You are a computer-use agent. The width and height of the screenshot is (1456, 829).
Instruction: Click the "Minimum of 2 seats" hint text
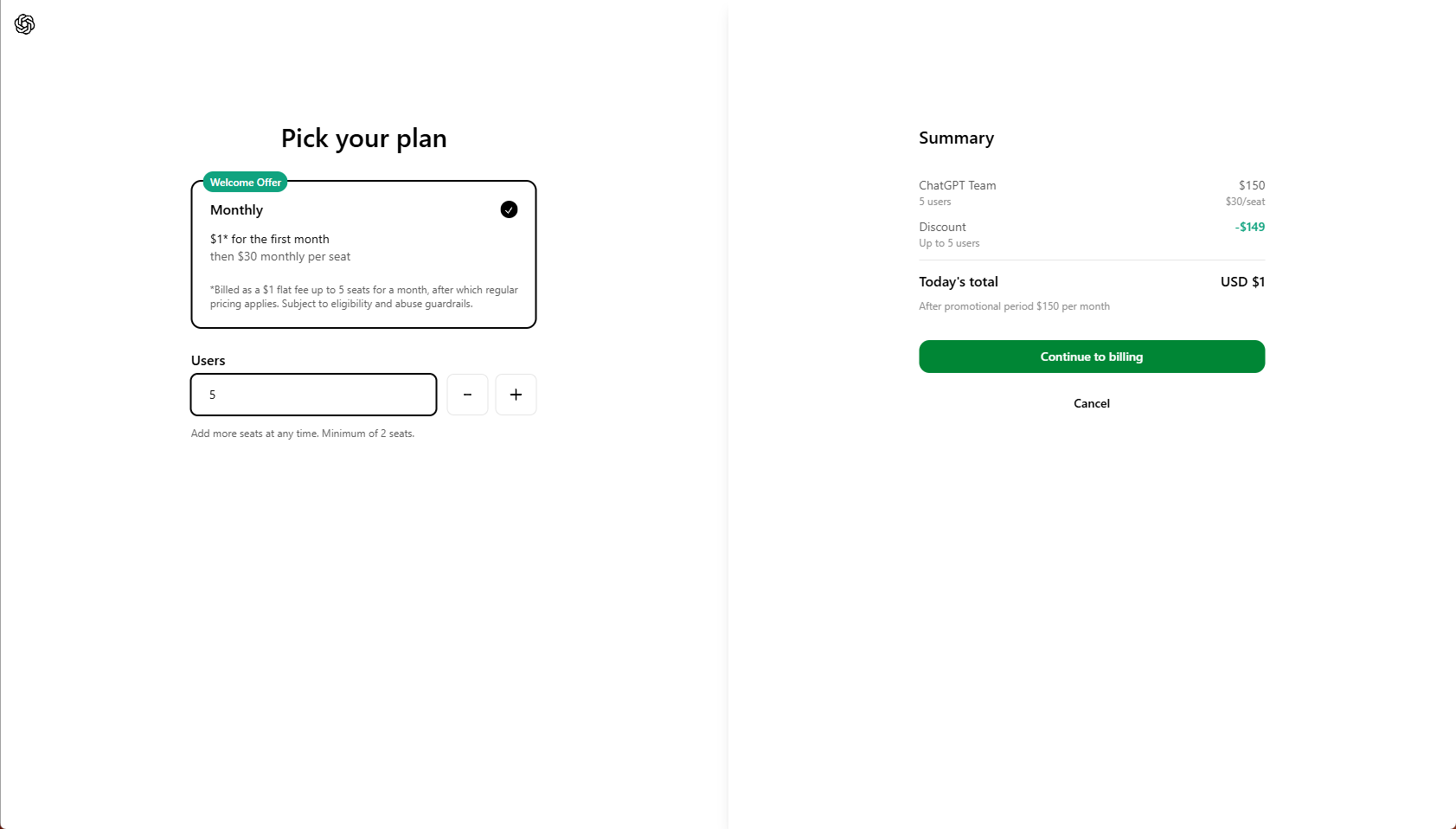click(368, 434)
